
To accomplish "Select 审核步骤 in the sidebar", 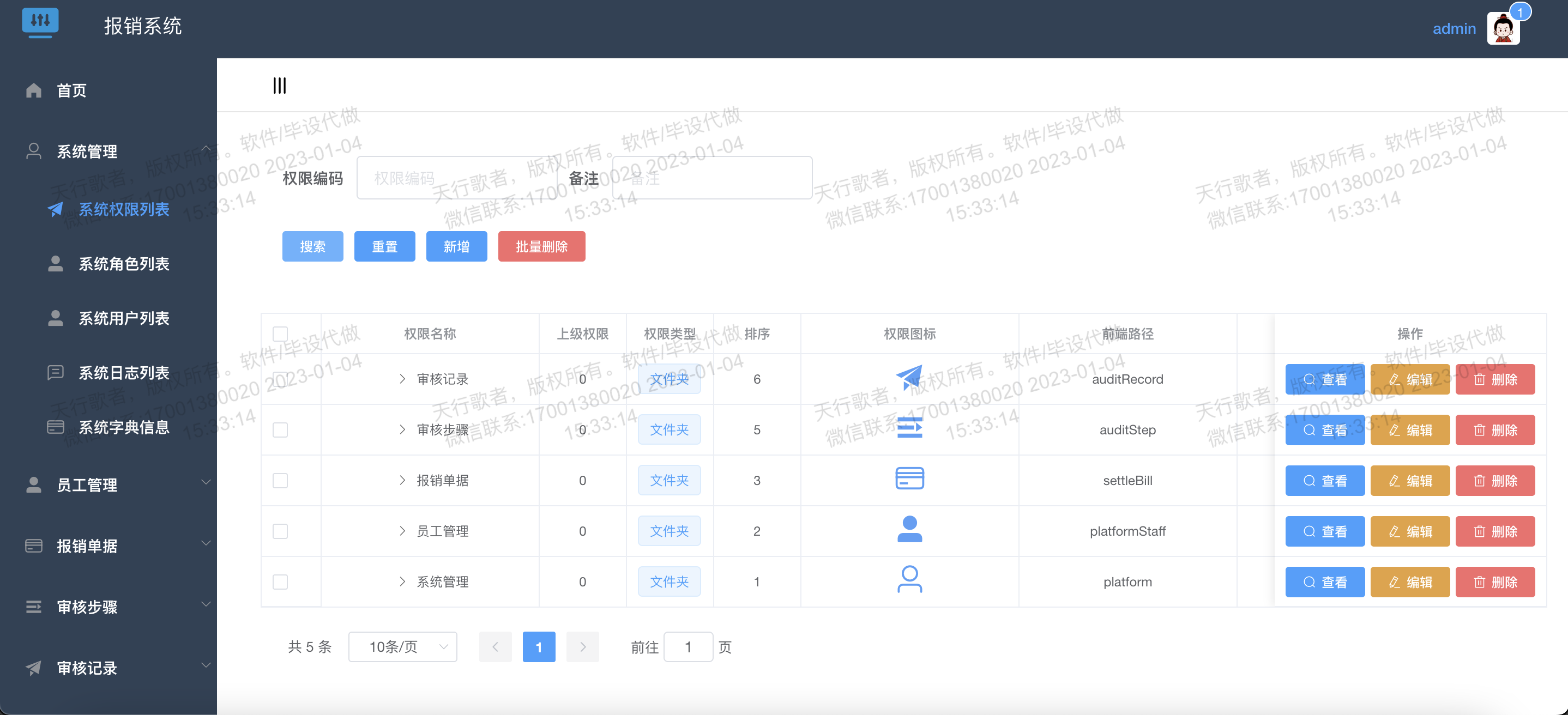I will 87,607.
